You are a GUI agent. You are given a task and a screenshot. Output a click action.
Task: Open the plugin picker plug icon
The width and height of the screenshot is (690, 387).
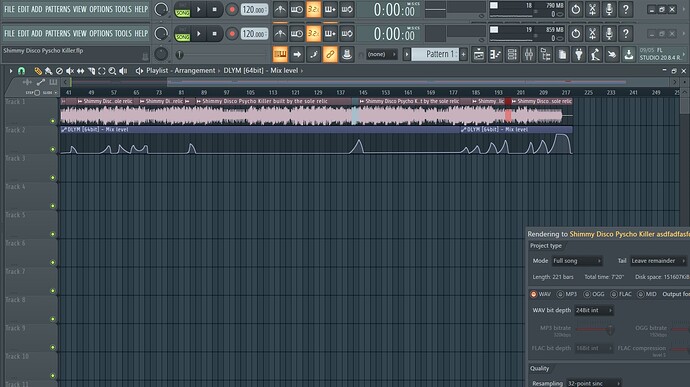pyautogui.click(x=579, y=54)
